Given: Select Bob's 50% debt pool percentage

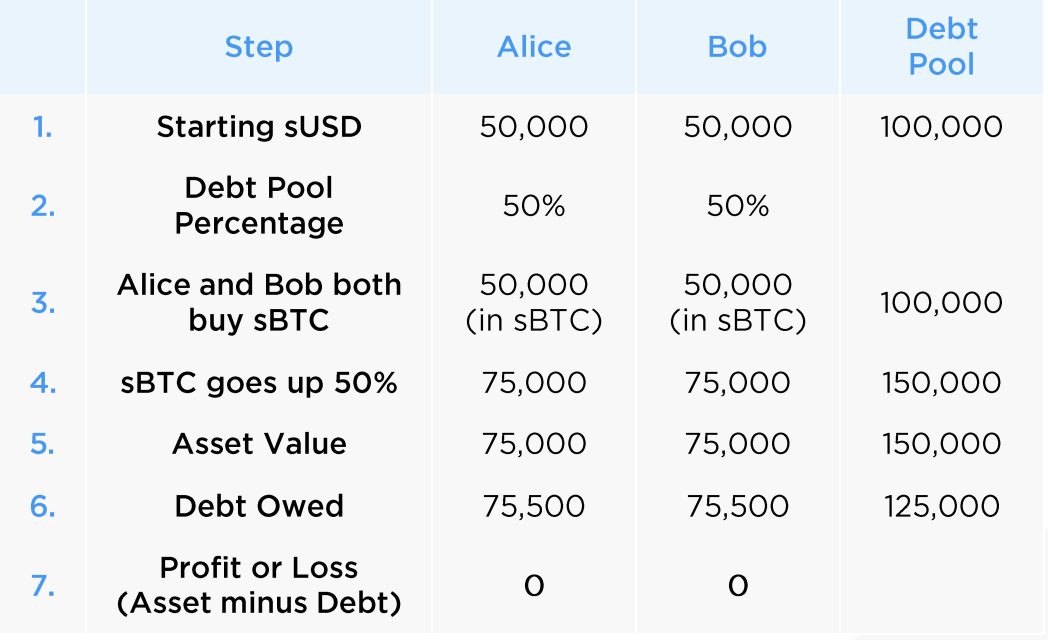Looking at the screenshot, I should click(738, 206).
